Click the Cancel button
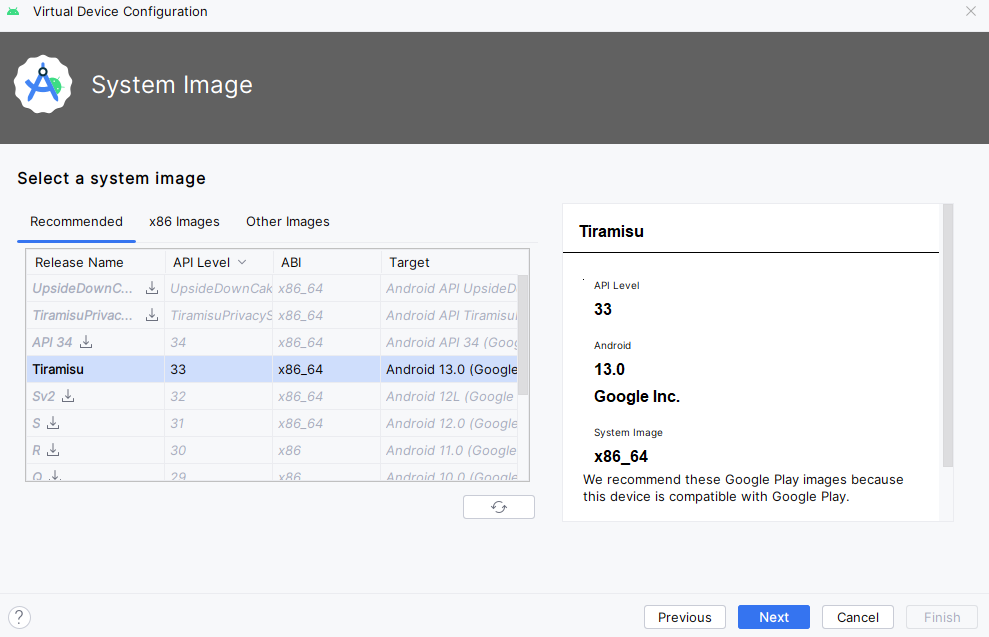Screen dimensions: 989x637 pos(858,617)
